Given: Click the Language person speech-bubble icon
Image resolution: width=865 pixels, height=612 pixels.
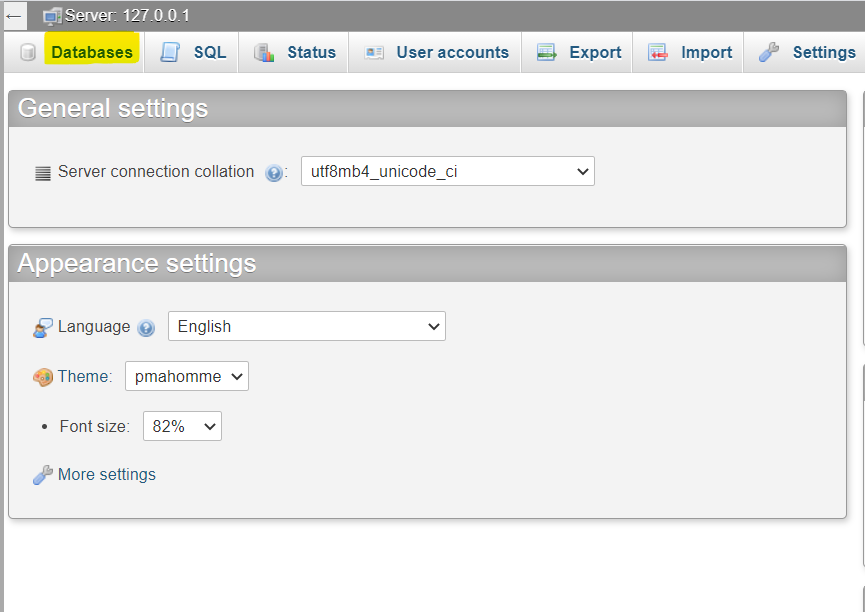Looking at the screenshot, I should coord(42,328).
